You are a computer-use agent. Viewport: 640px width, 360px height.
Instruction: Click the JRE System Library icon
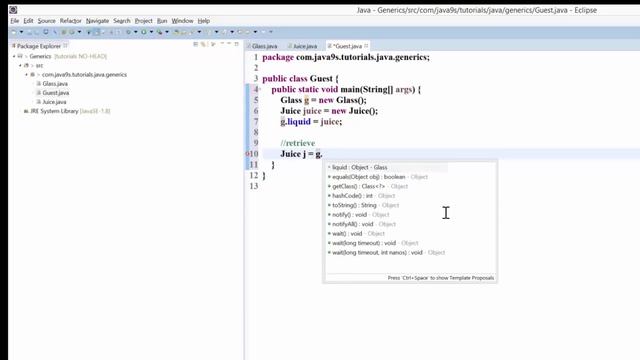click(x=26, y=111)
